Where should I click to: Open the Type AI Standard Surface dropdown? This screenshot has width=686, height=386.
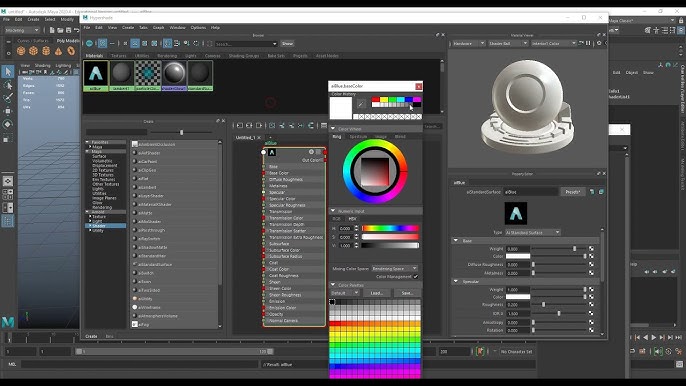click(x=532, y=232)
